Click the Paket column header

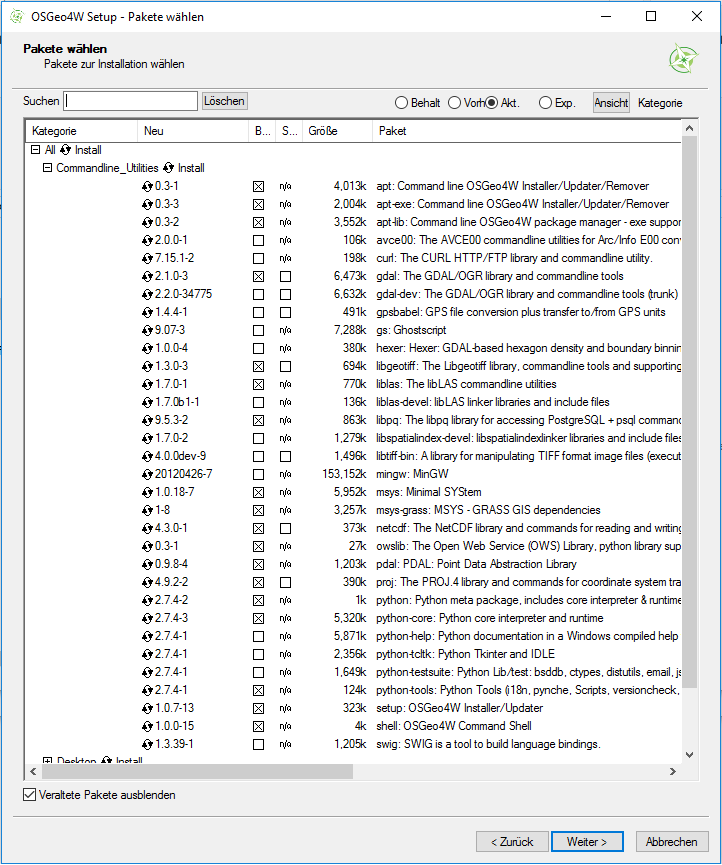coord(527,131)
